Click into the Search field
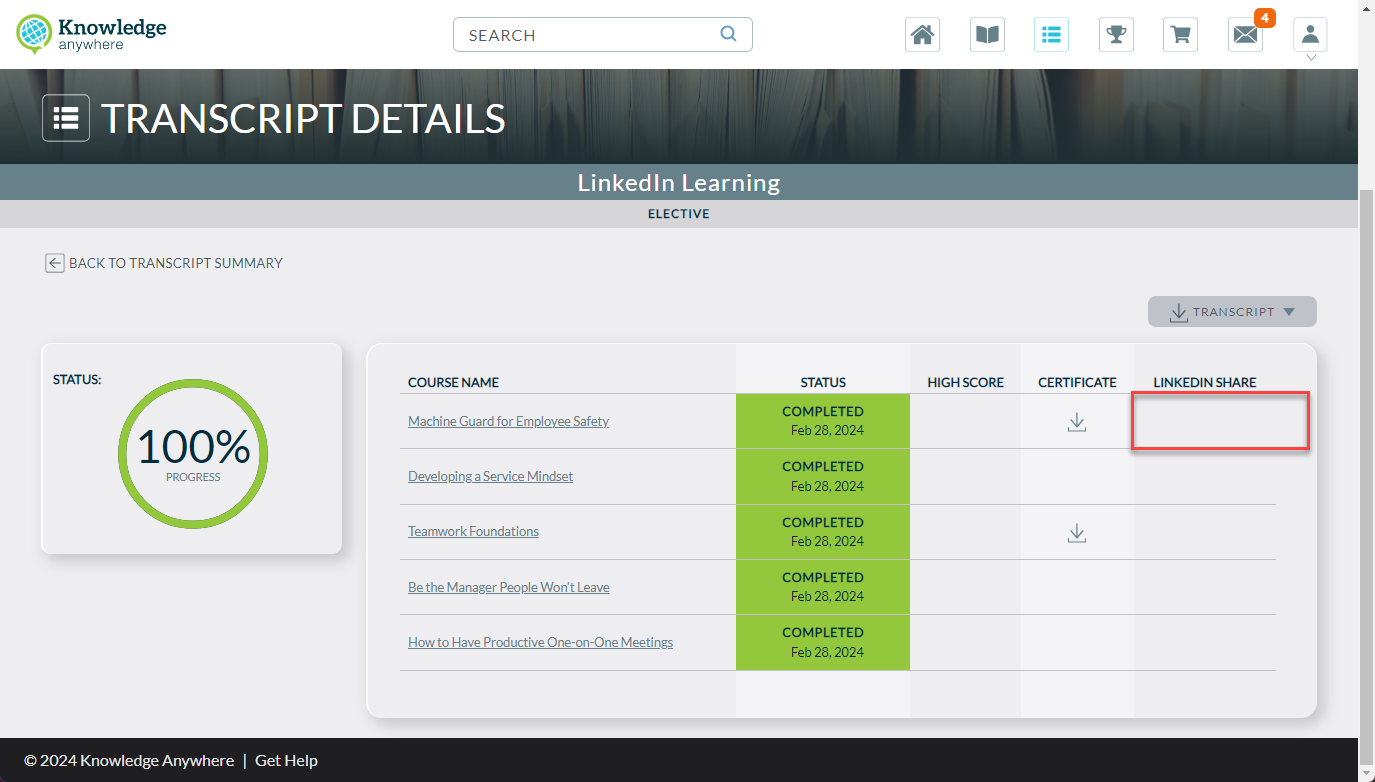 click(602, 35)
